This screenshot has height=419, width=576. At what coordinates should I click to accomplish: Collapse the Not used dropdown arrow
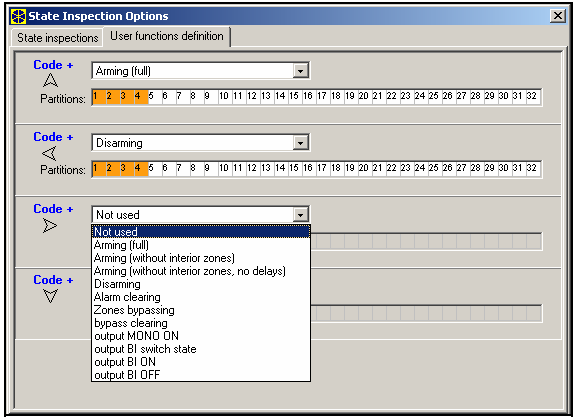point(300,214)
